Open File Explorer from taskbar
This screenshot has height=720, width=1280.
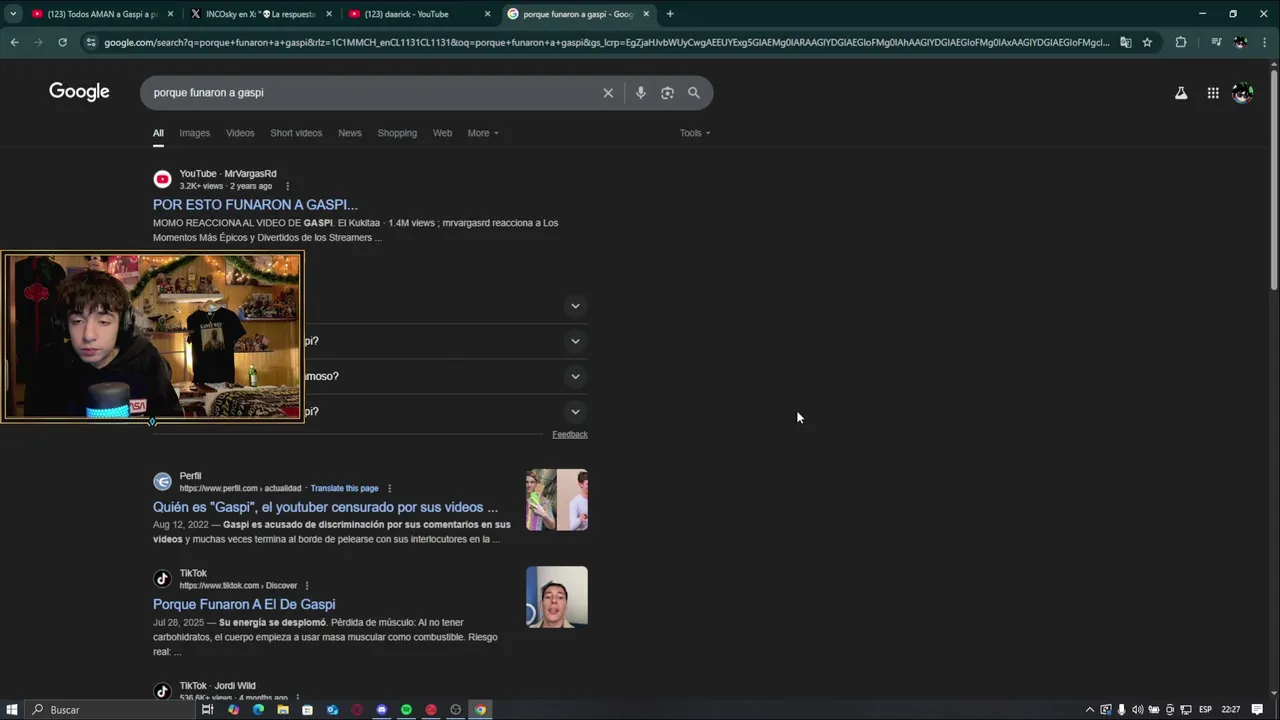click(x=283, y=710)
